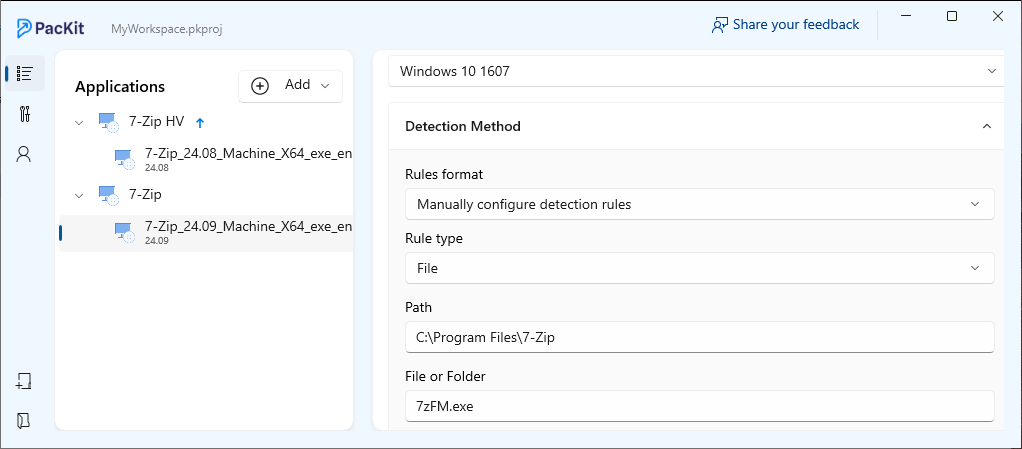Viewport: 1022px width, 449px height.
Task: Click the new project icon in the sidebar
Action: tap(24, 381)
